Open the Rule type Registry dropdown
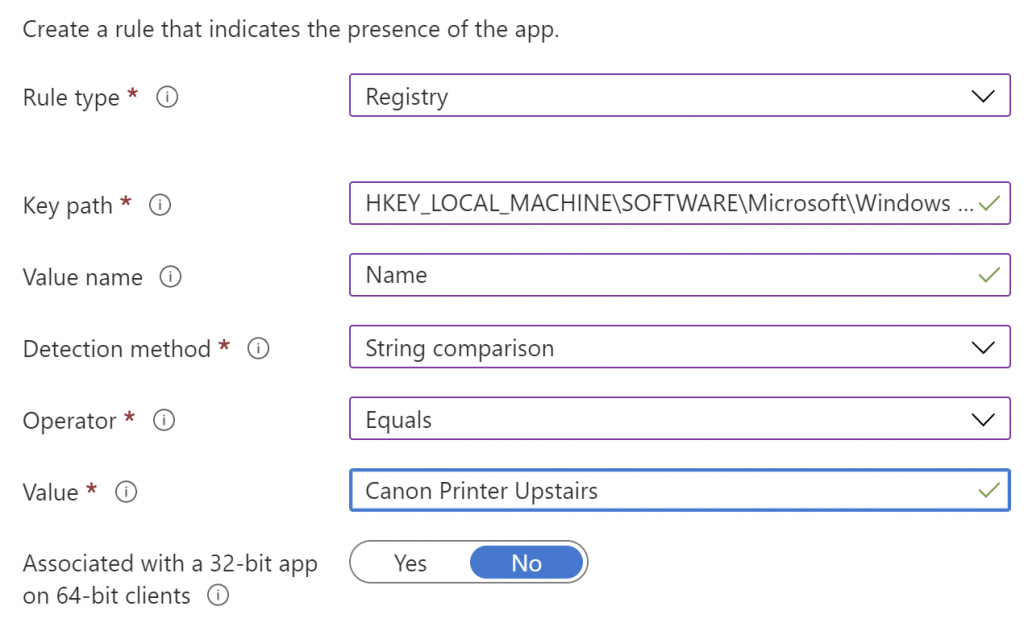1024x623 pixels. [x=680, y=95]
